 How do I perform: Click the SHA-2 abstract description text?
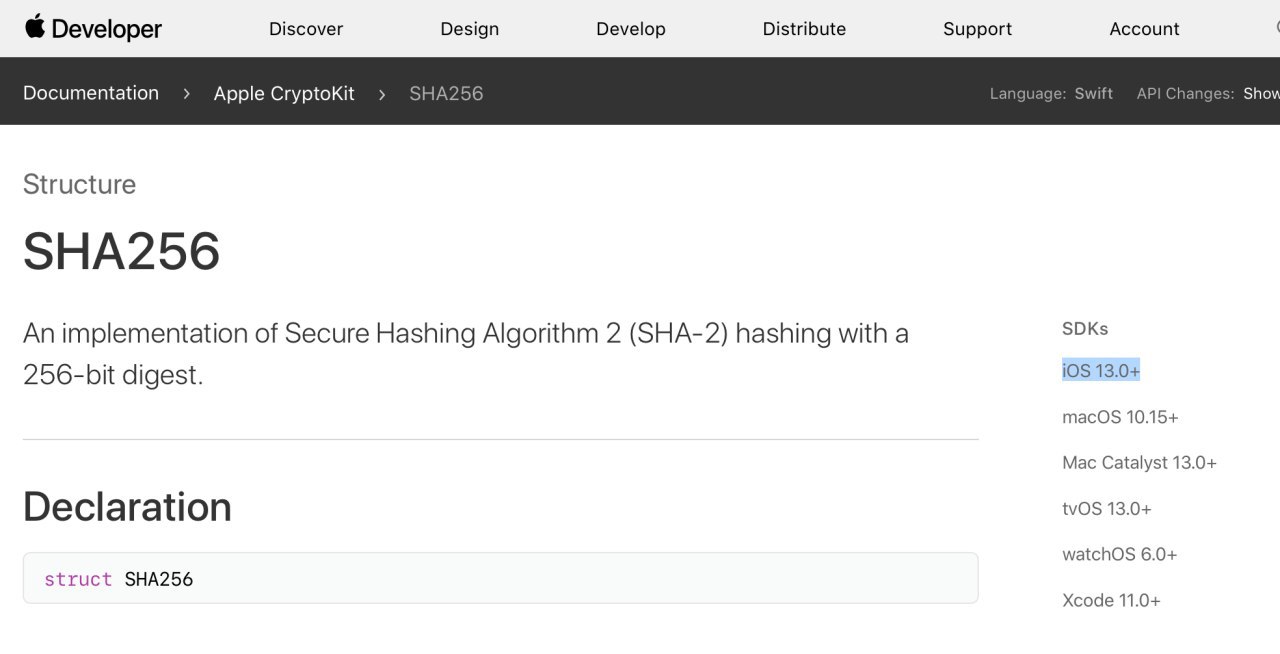click(x=466, y=353)
